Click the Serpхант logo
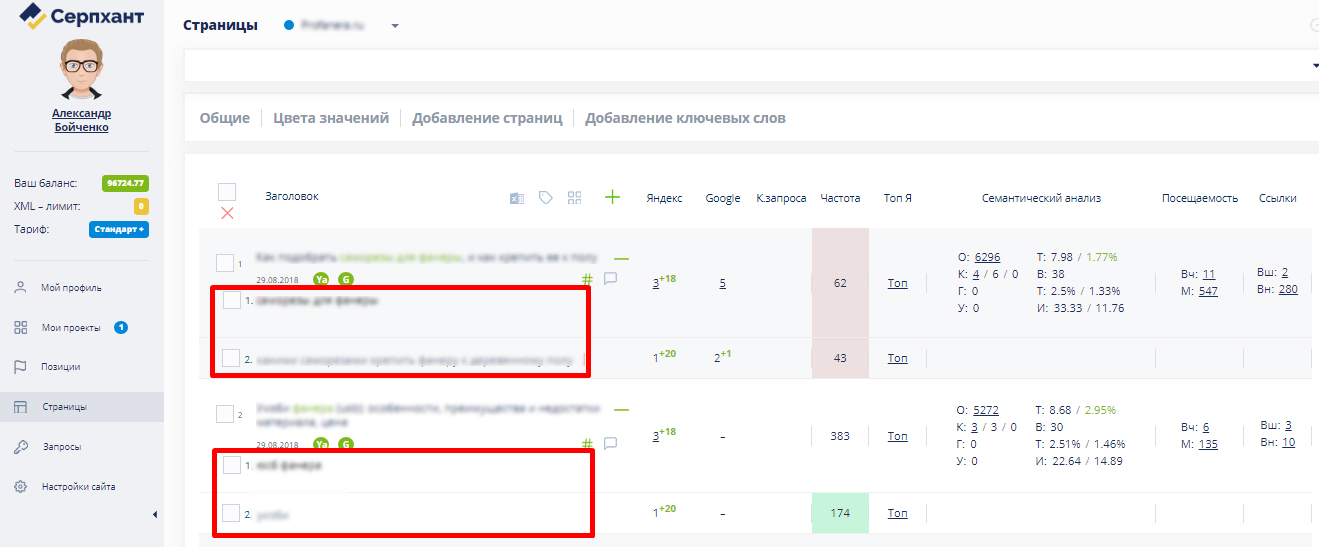Image resolution: width=1319 pixels, height=547 pixels. click(82, 16)
